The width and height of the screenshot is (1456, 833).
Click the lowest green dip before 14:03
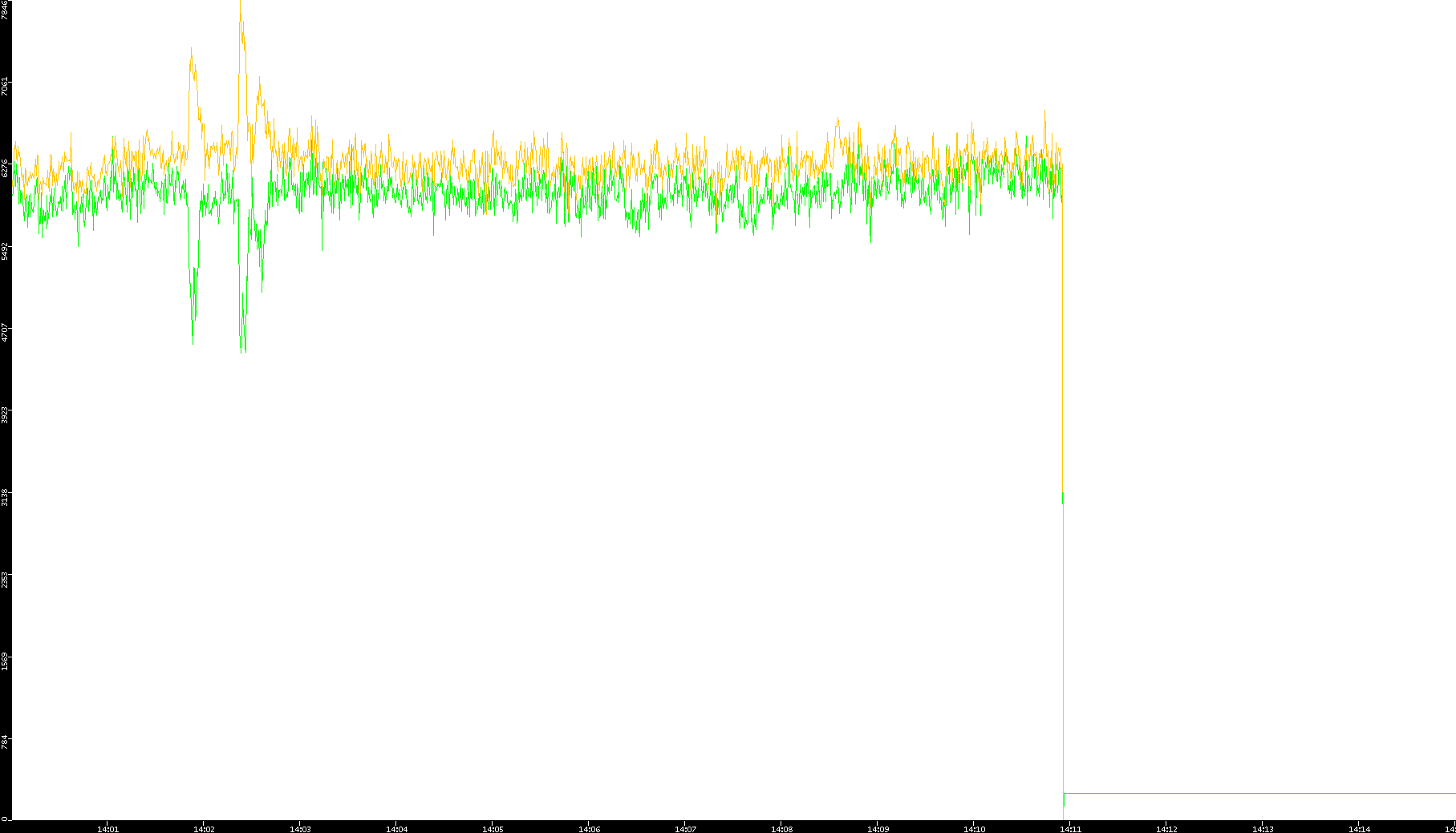pyautogui.click(x=242, y=350)
